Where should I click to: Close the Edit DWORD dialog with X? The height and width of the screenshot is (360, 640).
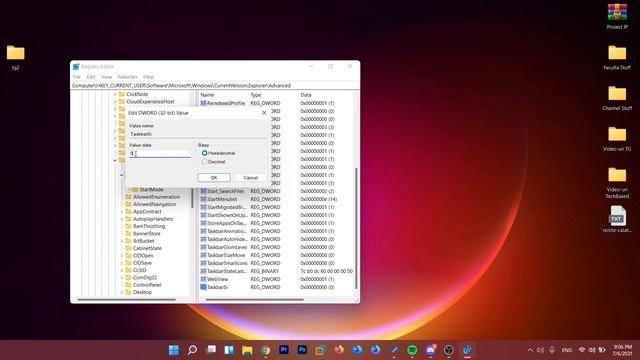264,113
